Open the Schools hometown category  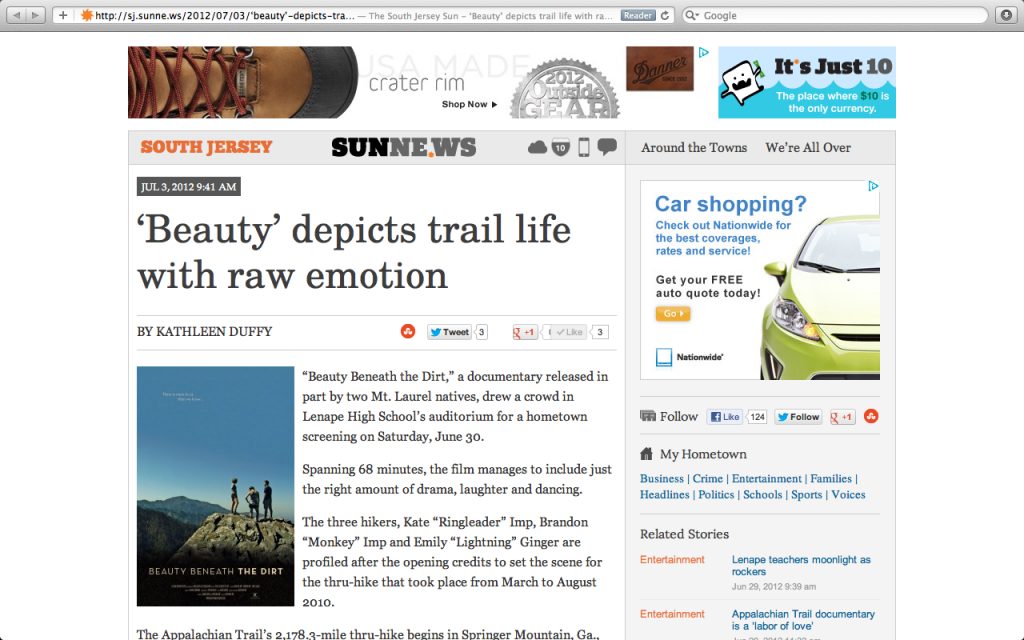click(762, 494)
